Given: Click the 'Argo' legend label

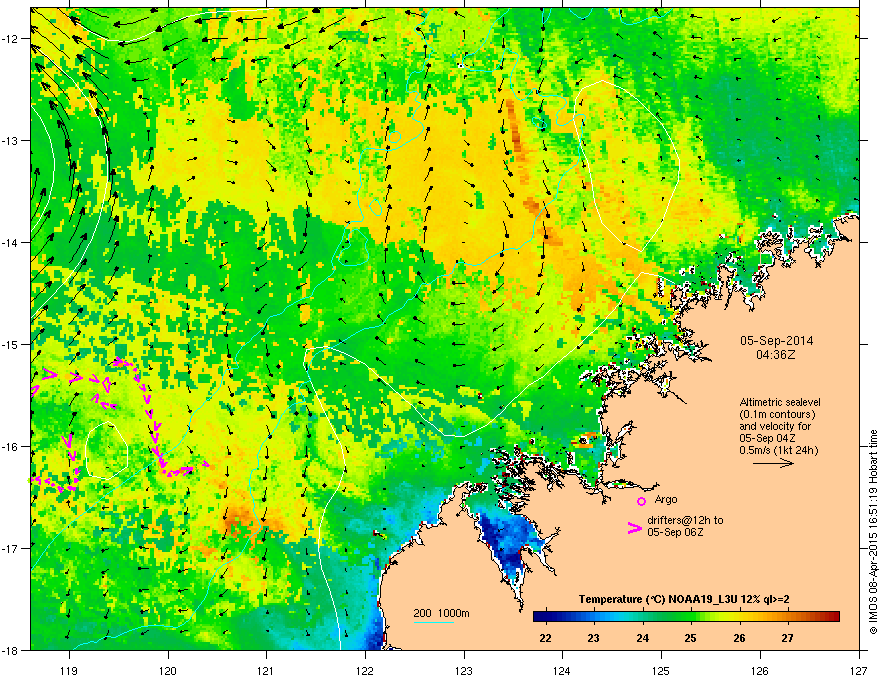Looking at the screenshot, I should click(666, 499).
